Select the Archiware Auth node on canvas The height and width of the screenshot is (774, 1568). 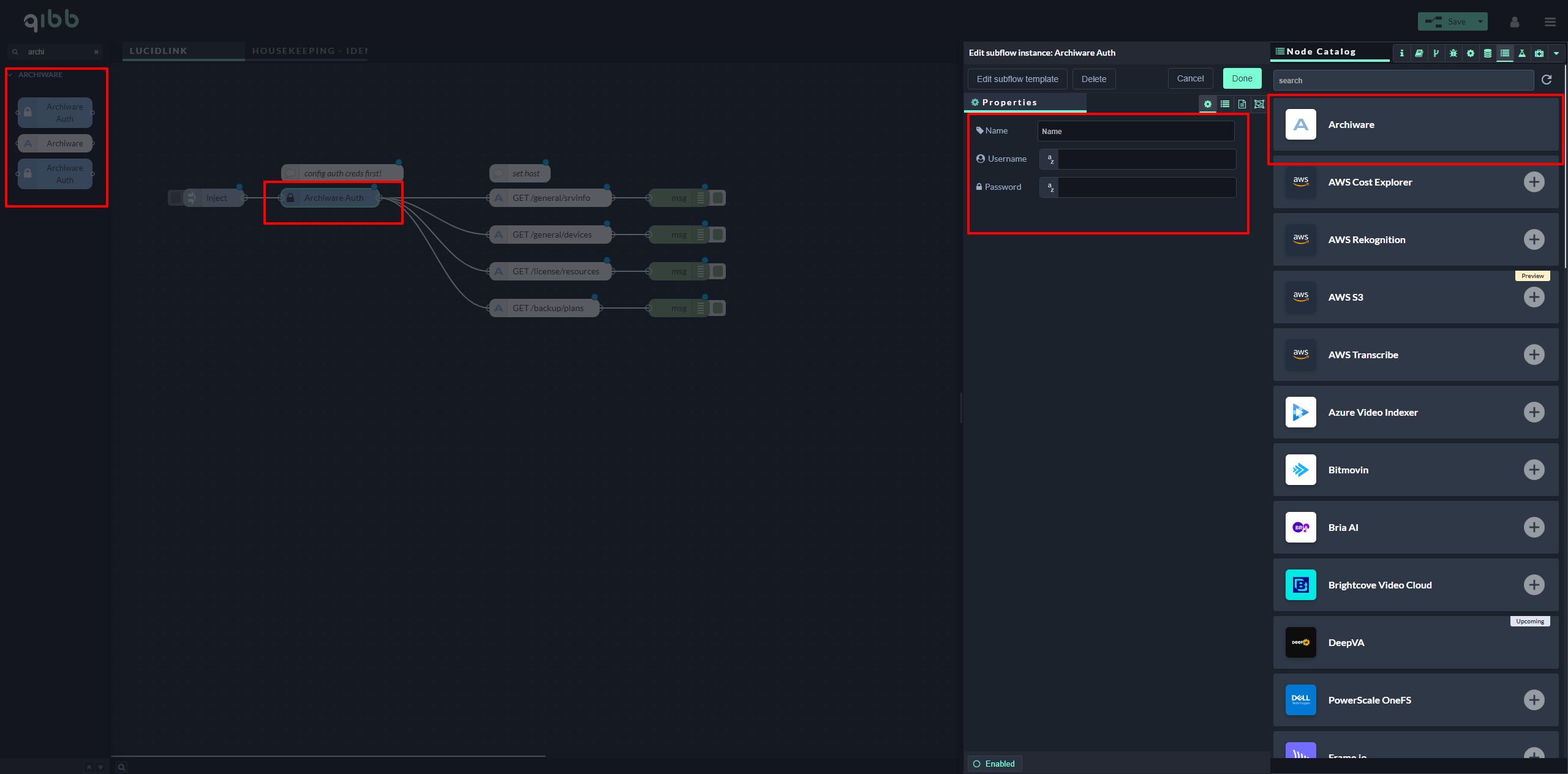point(330,198)
